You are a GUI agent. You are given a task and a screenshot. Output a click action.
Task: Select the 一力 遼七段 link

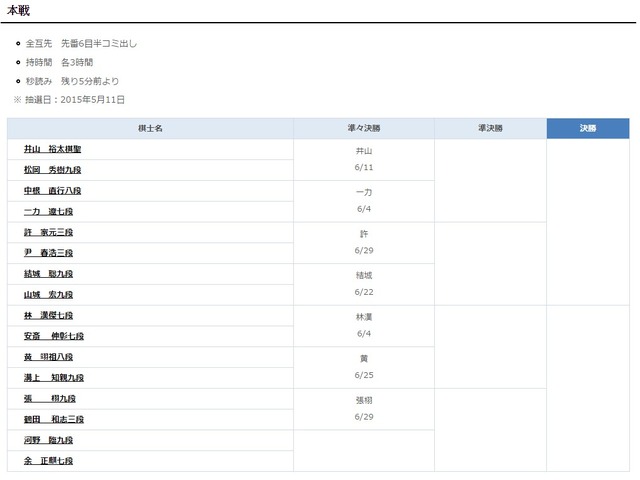[49, 212]
